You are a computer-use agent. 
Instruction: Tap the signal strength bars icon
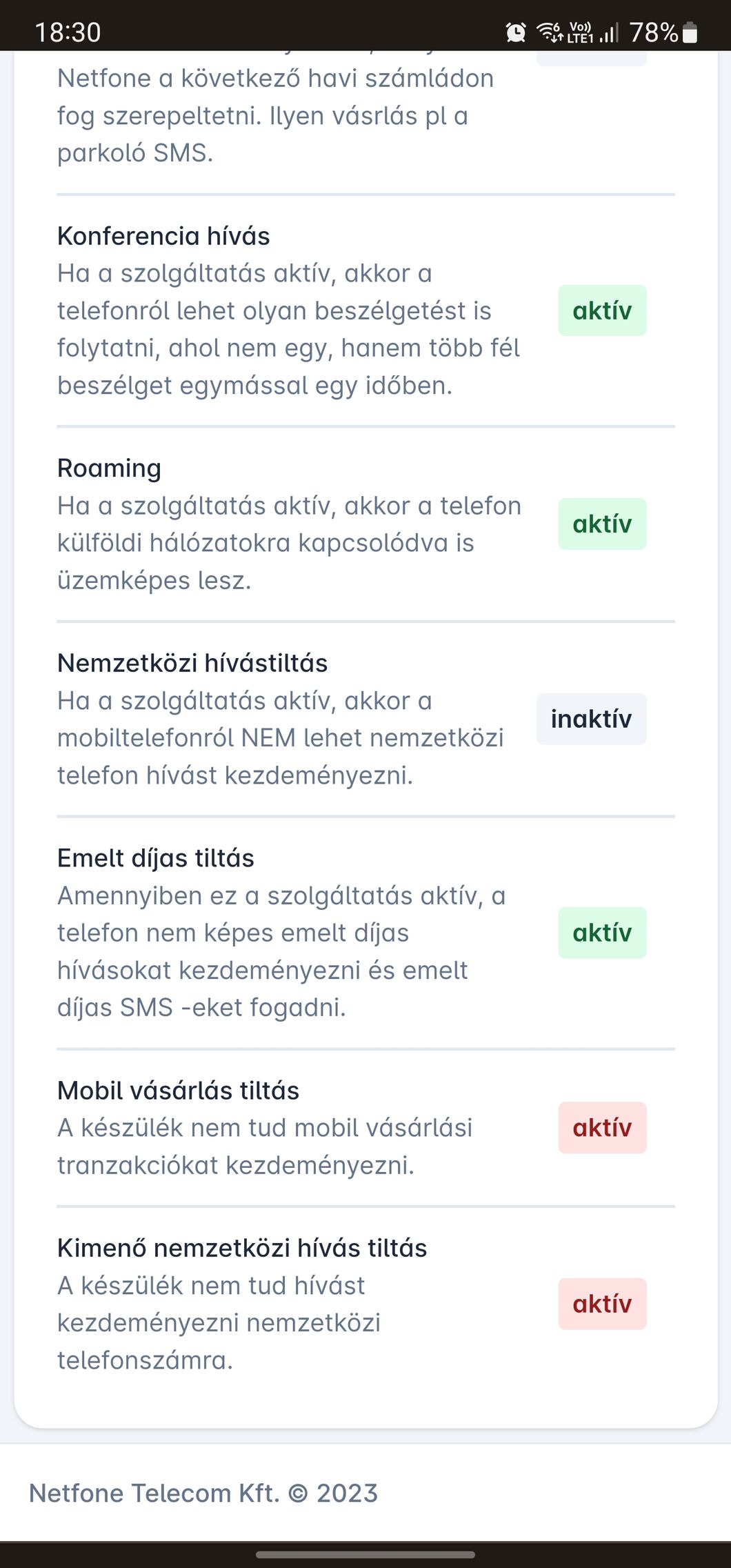(609, 32)
